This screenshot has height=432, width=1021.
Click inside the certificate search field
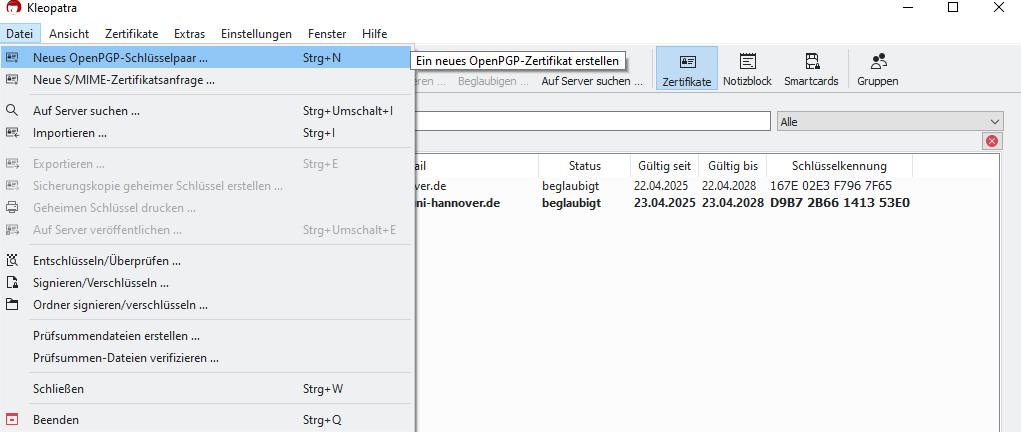[x=593, y=121]
